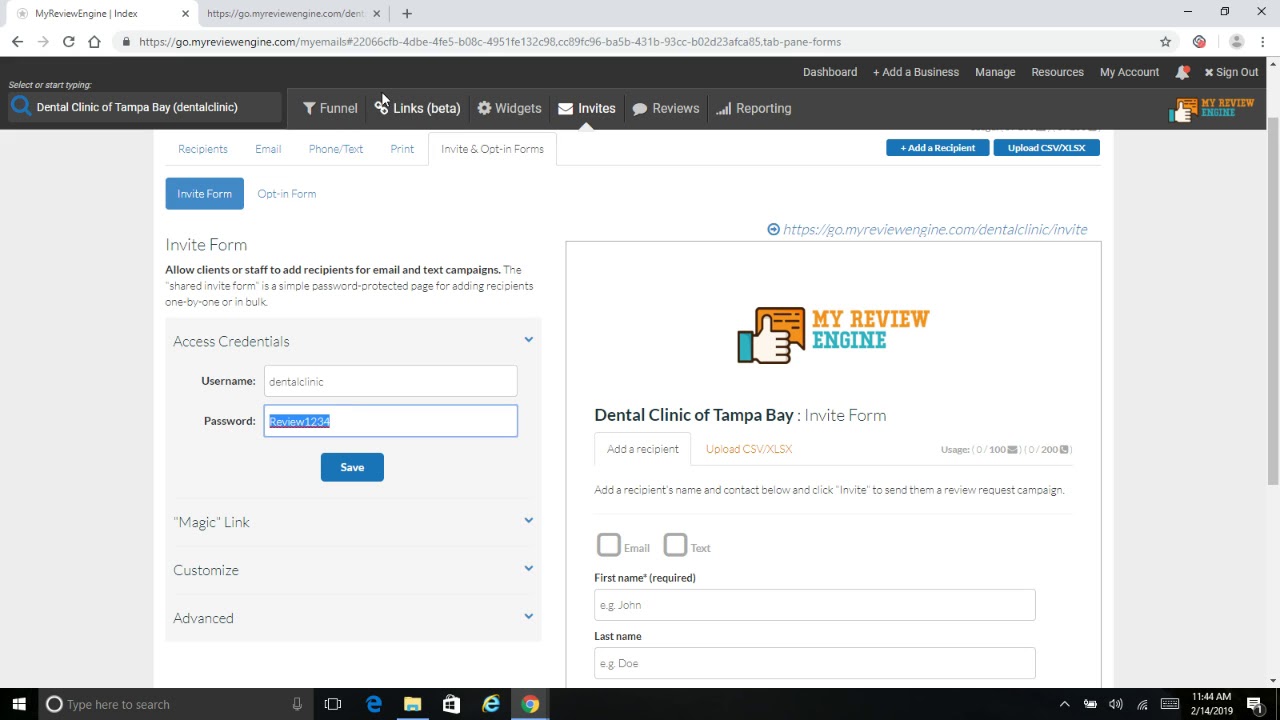Expand the "Magic" Link section
The height and width of the screenshot is (720, 1280).
[353, 522]
